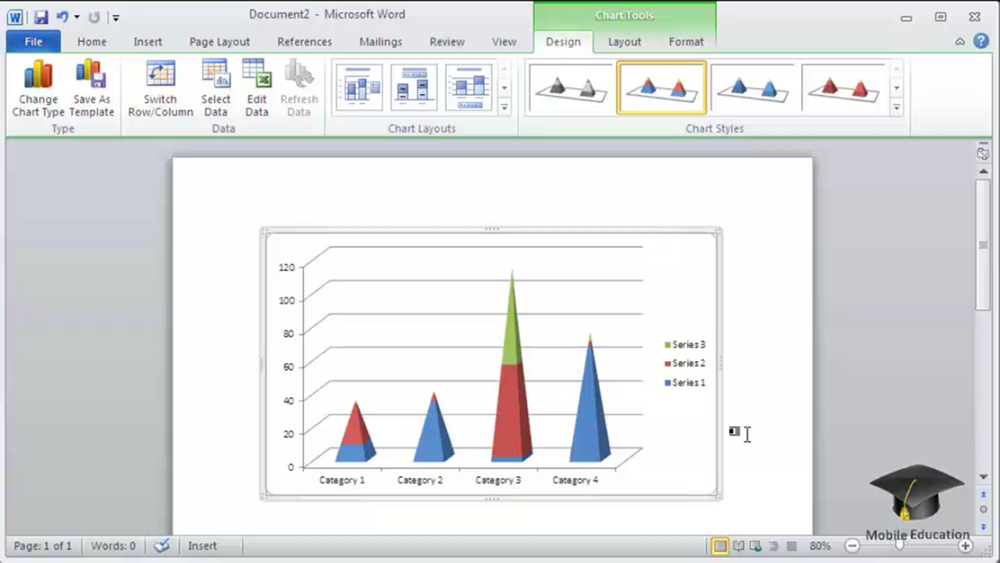The height and width of the screenshot is (563, 1000).
Task: Open Change Chart Type dialog
Action: tap(38, 88)
